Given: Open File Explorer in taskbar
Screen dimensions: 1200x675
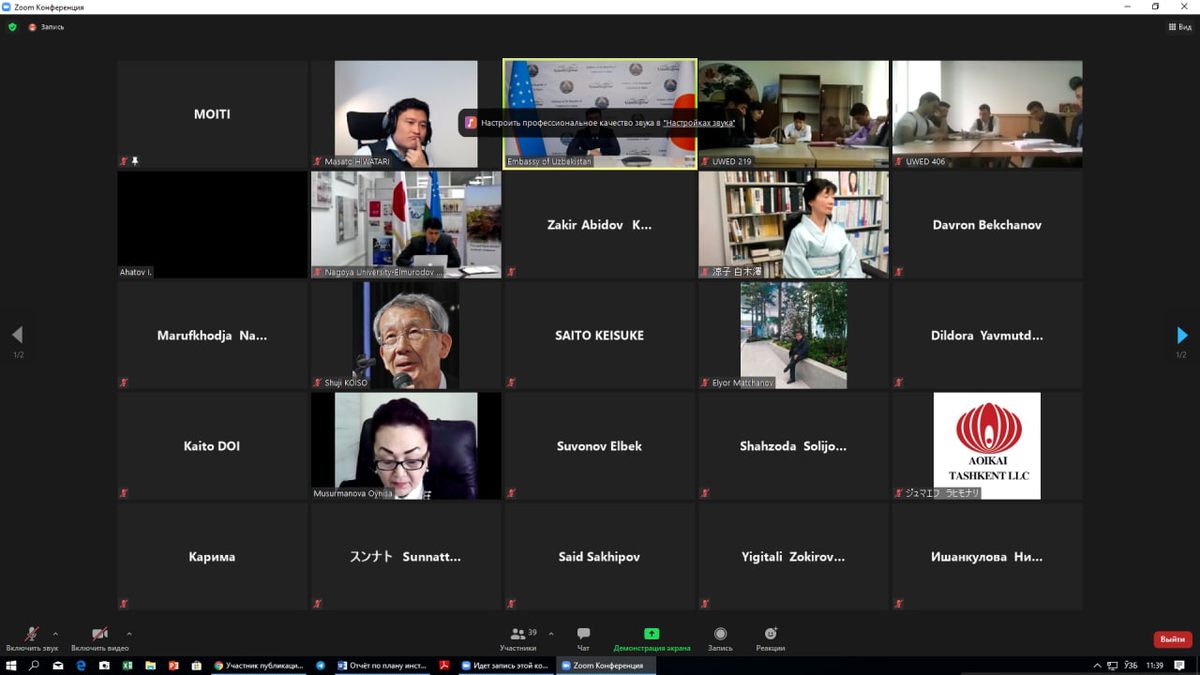Looking at the screenshot, I should click(x=150, y=665).
